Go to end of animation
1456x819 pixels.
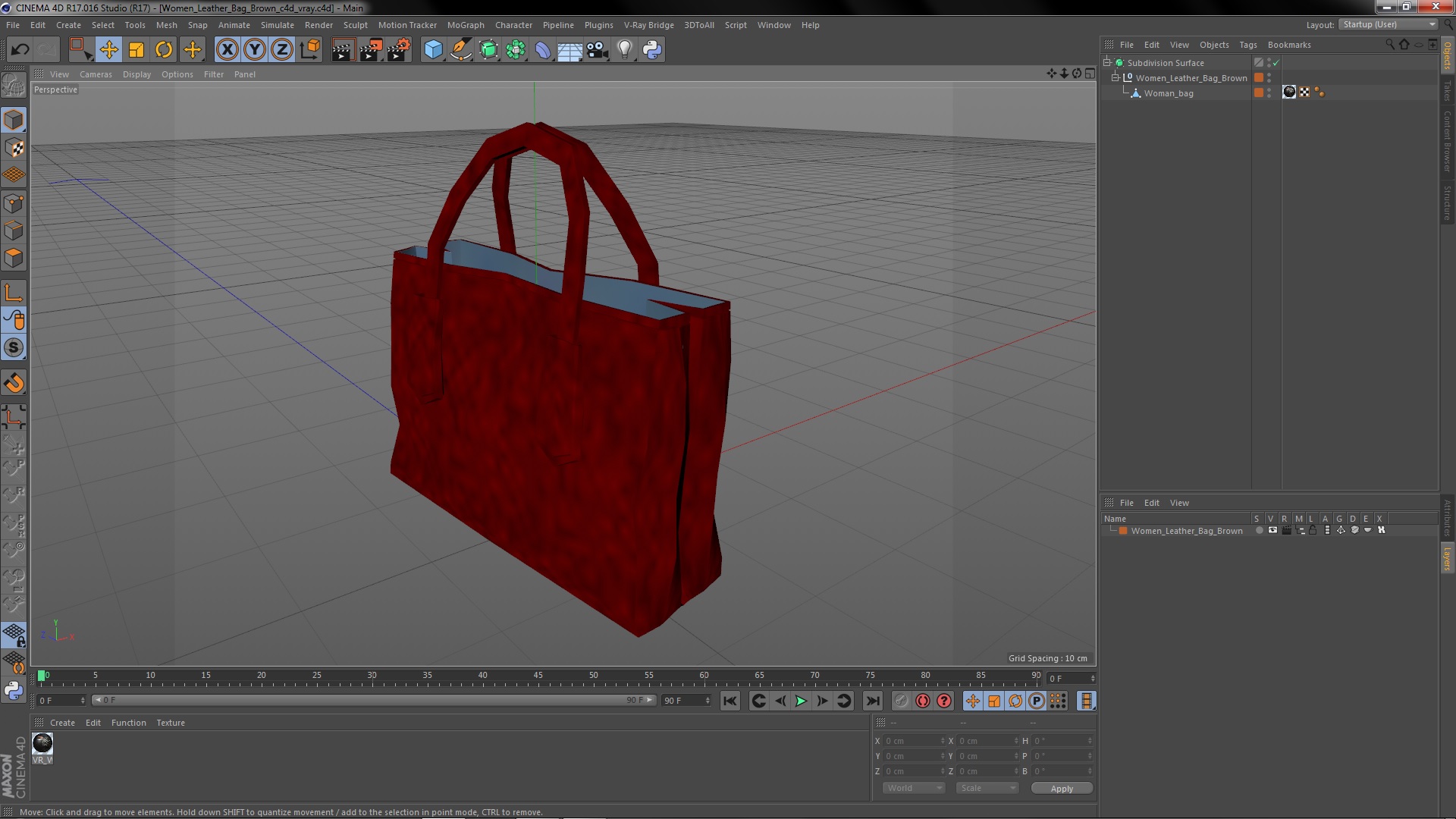[x=872, y=701]
